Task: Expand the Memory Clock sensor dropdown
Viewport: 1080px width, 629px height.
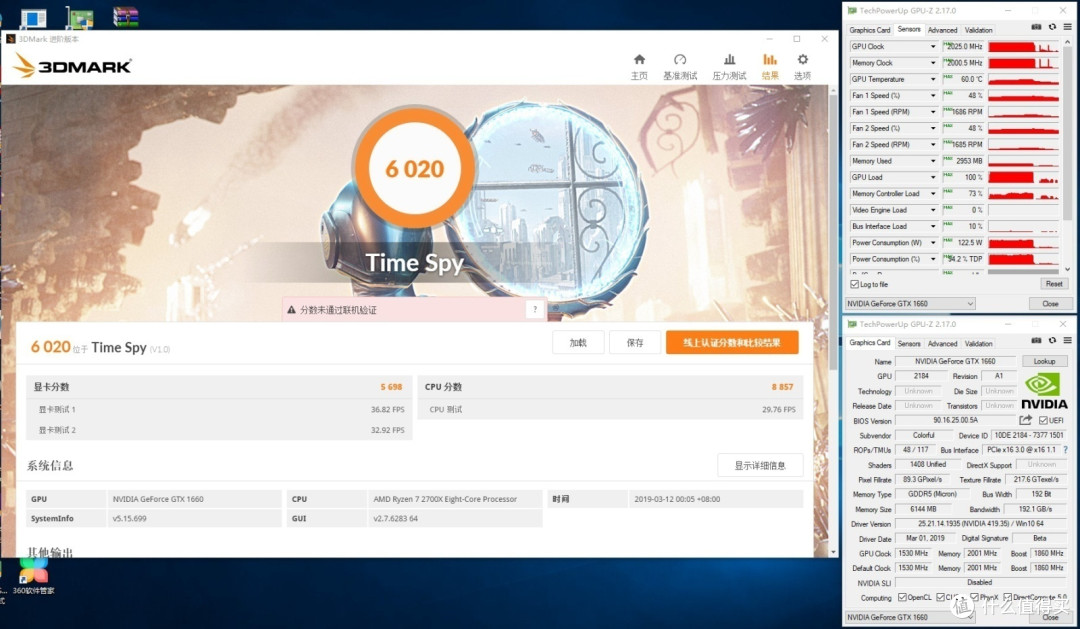Action: click(x=933, y=63)
